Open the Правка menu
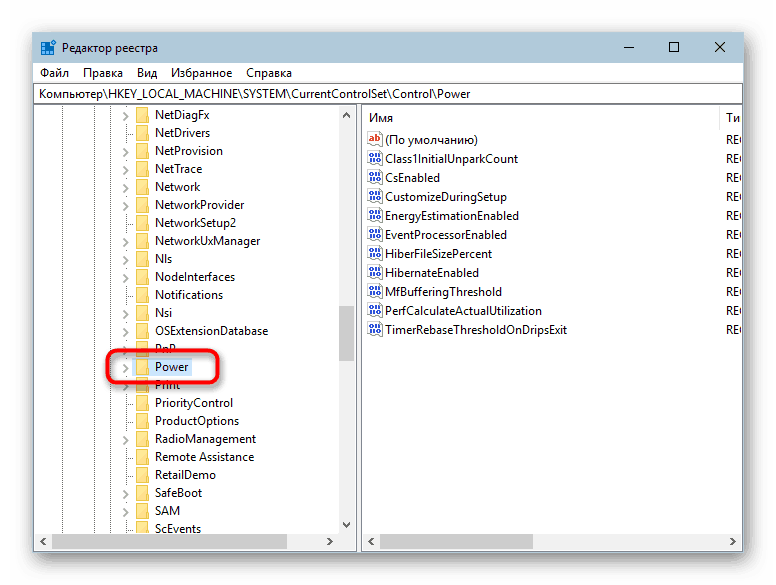The image size is (776, 585). [x=102, y=73]
